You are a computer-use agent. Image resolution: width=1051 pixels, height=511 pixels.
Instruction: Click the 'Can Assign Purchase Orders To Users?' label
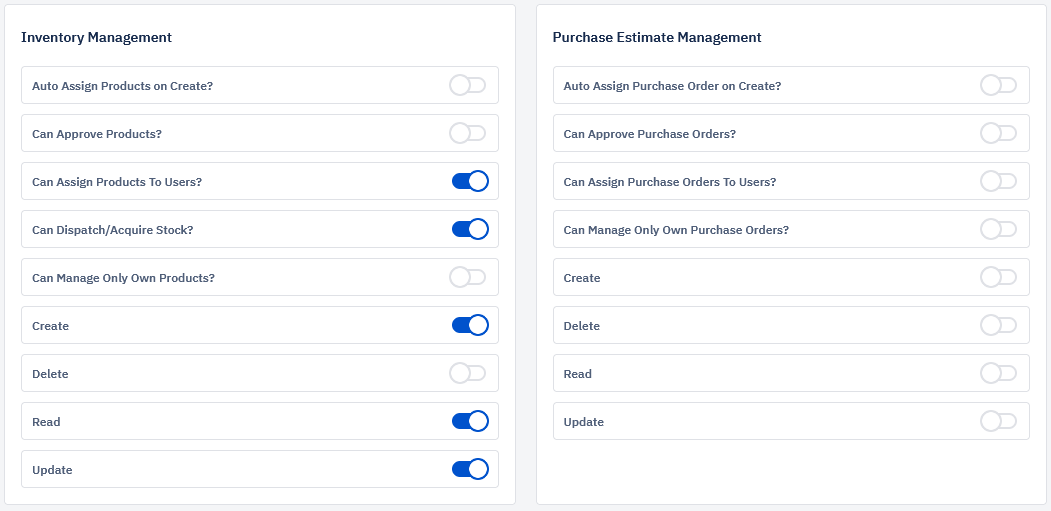coord(670,182)
